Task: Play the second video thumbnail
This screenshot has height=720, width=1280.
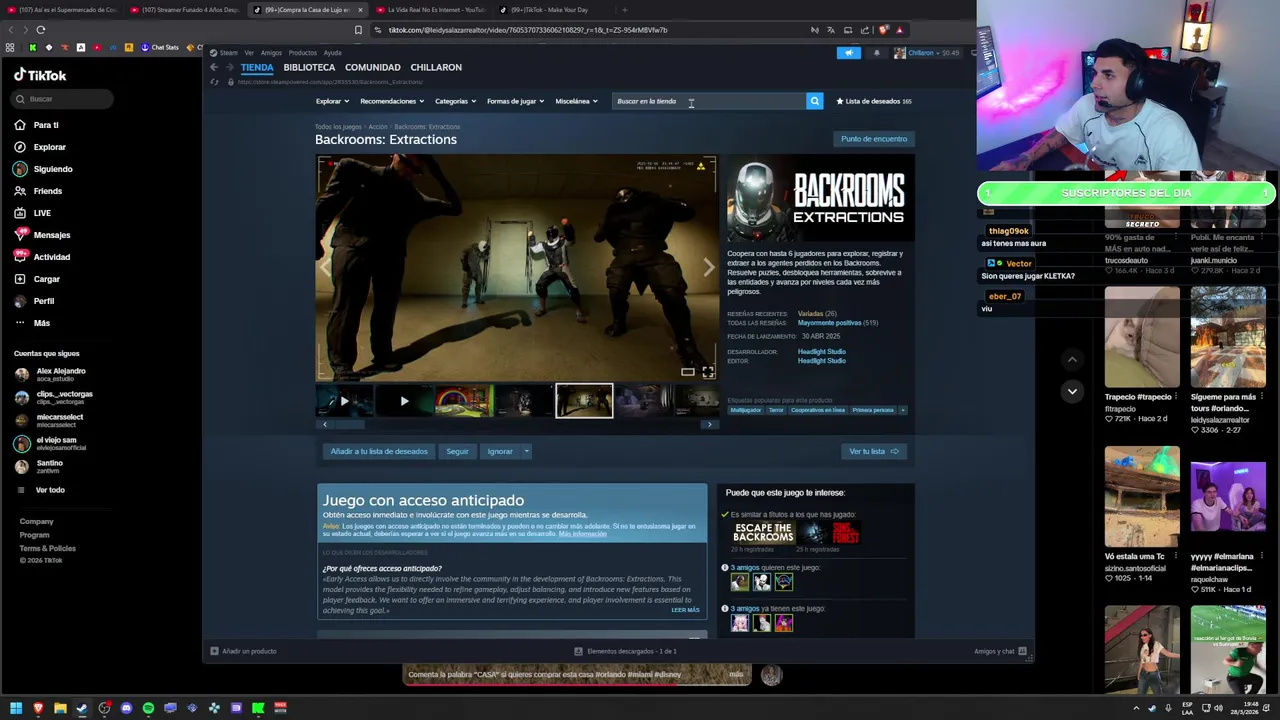Action: (404, 401)
